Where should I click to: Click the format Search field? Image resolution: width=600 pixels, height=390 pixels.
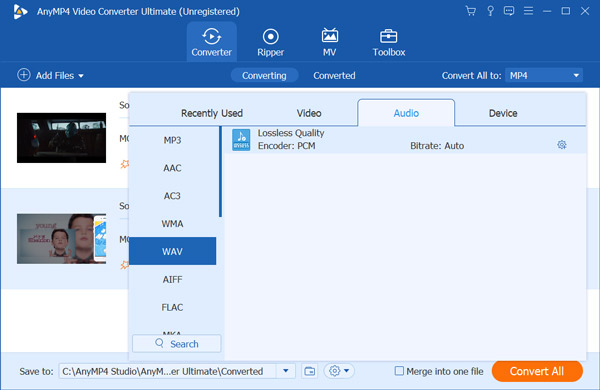(x=176, y=344)
